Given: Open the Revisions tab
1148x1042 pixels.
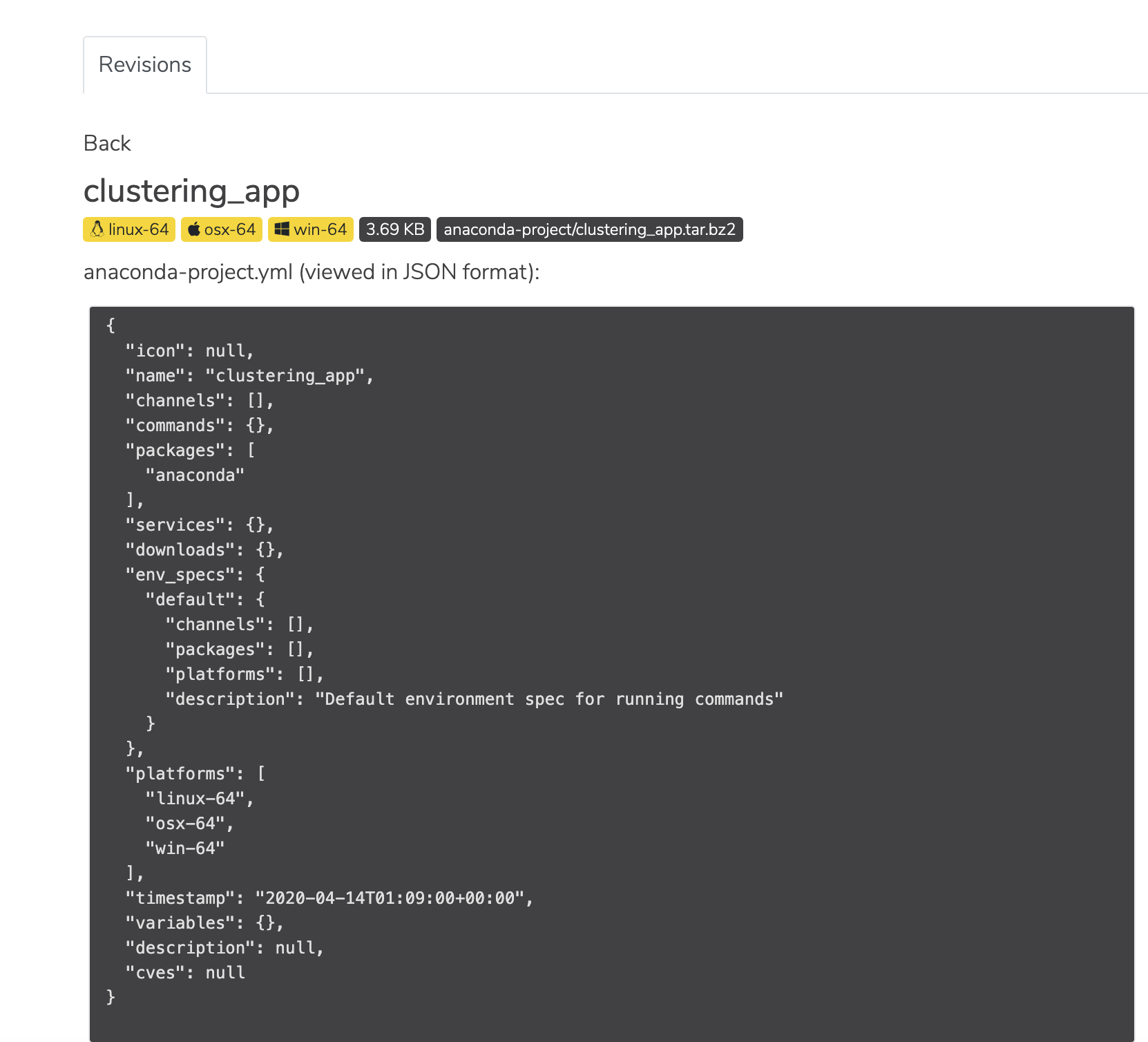Looking at the screenshot, I should tap(145, 64).
